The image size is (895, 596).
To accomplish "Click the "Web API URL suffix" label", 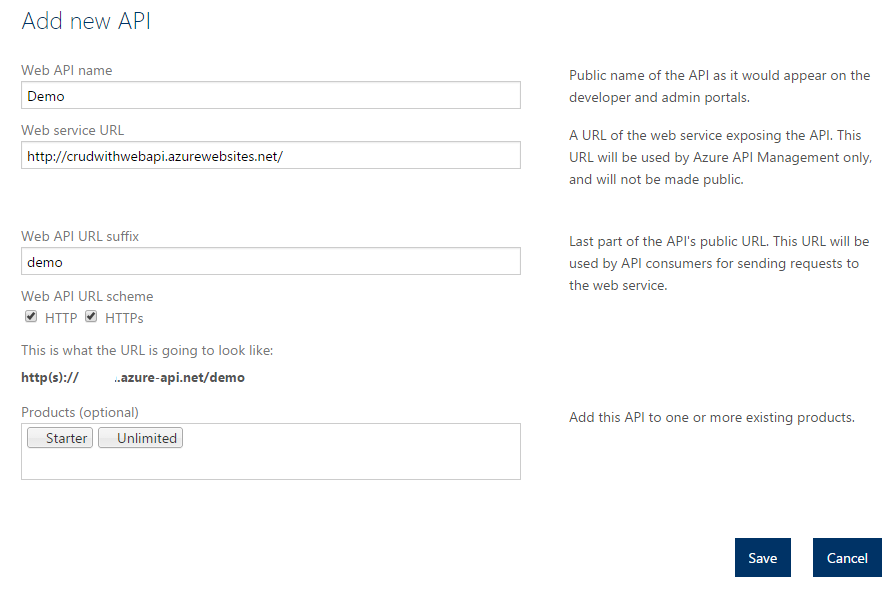I will point(80,236).
